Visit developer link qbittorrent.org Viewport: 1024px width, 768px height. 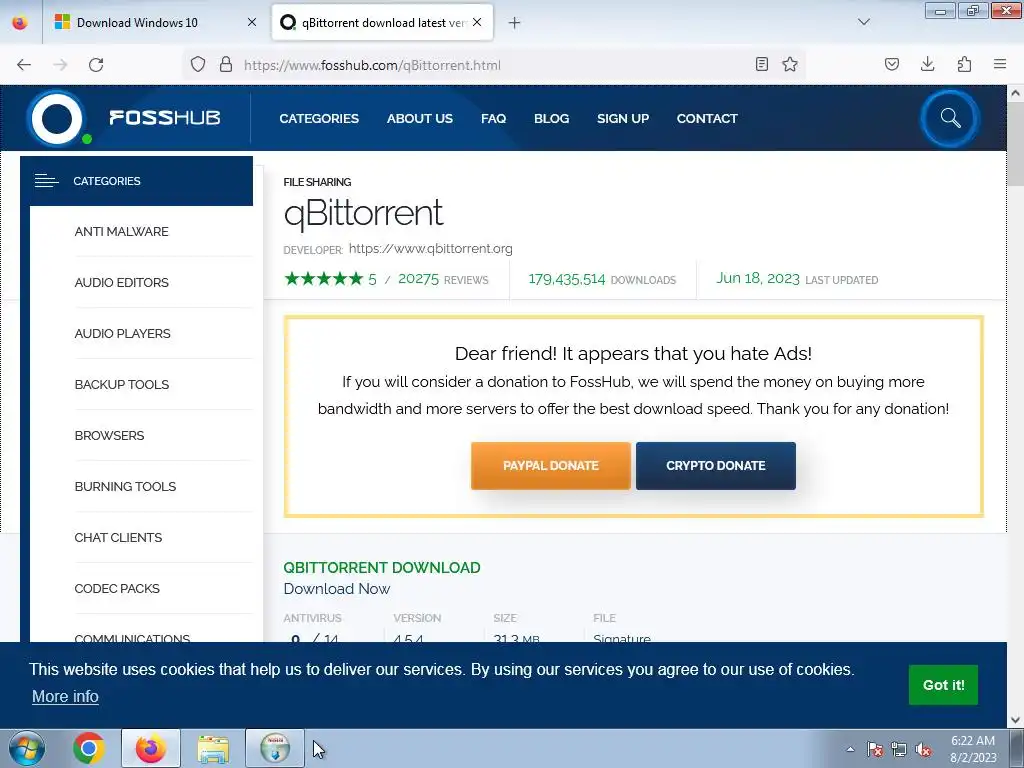(430, 249)
